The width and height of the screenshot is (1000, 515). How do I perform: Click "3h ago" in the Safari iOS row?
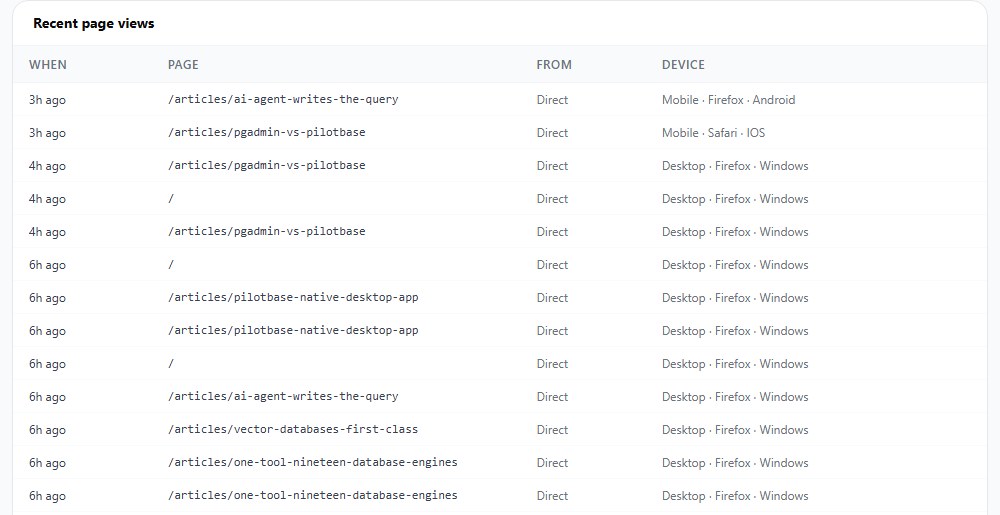[x=47, y=133]
